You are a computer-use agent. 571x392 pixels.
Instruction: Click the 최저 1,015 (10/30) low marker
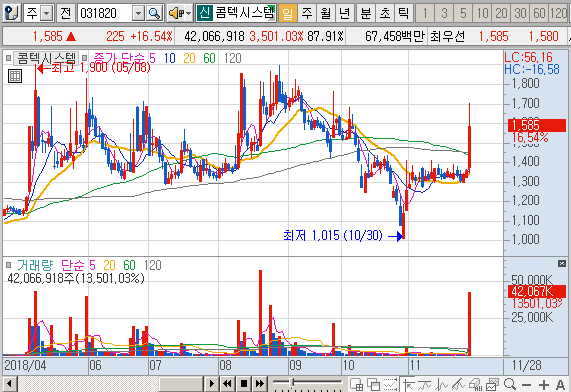(343, 236)
